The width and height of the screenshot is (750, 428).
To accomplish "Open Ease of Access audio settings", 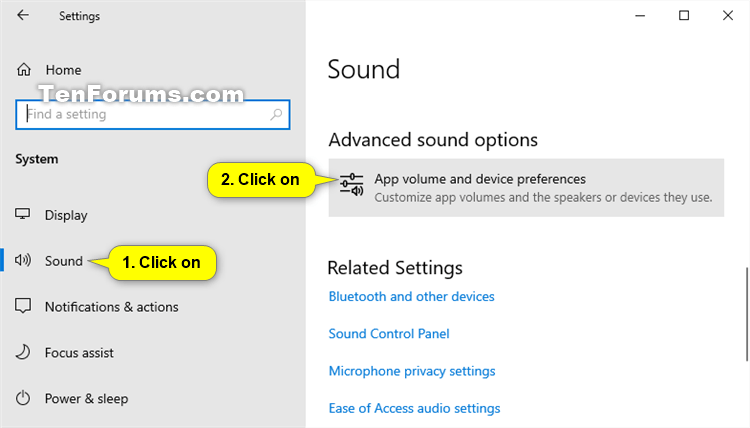I will pyautogui.click(x=414, y=408).
